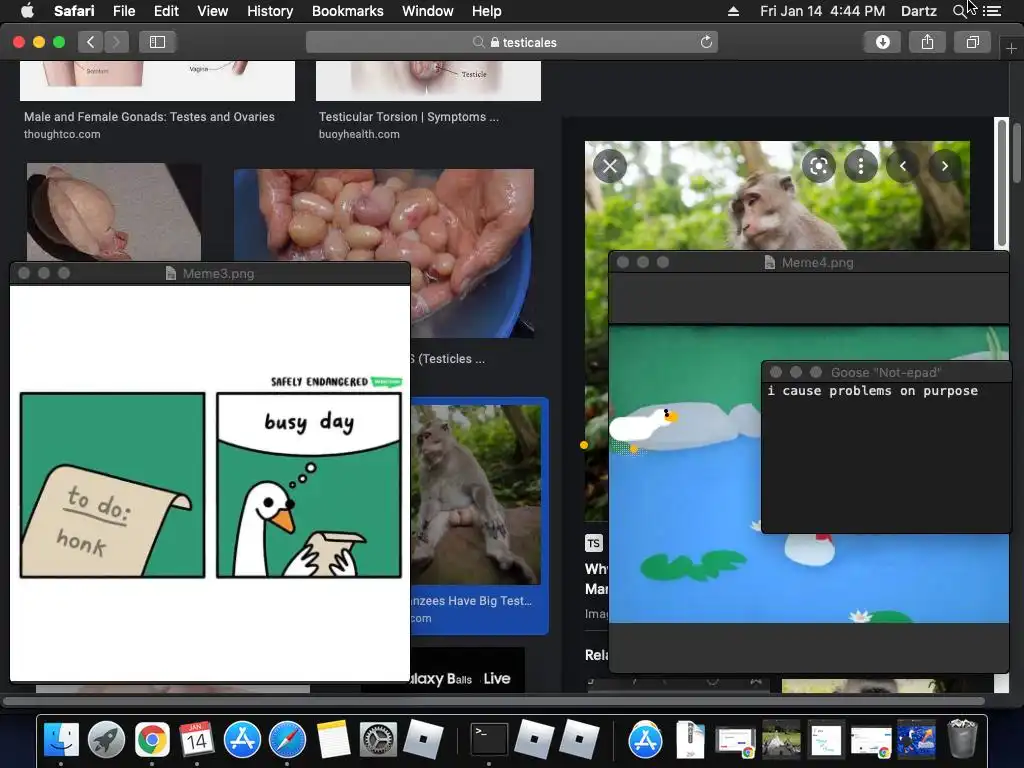The width and height of the screenshot is (1024, 768).
Task: Open System Preferences gear in Dock
Action: point(378,740)
